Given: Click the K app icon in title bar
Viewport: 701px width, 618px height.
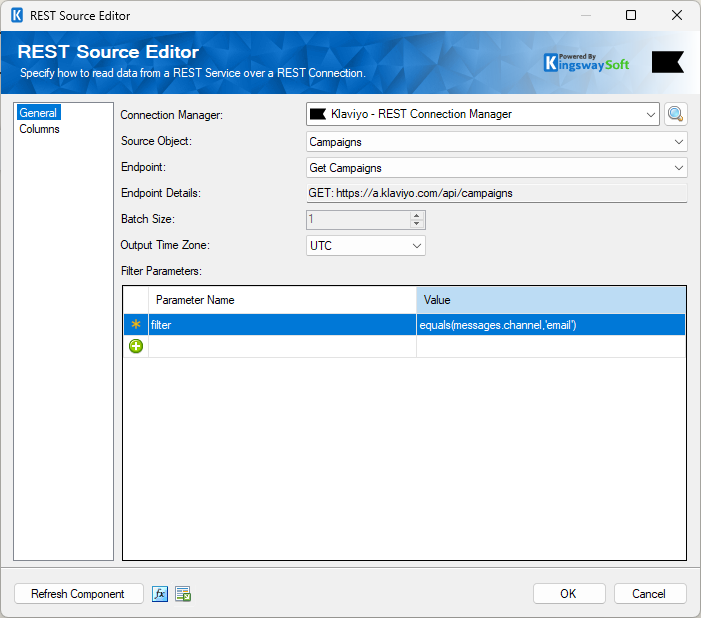Looking at the screenshot, I should tap(17, 16).
